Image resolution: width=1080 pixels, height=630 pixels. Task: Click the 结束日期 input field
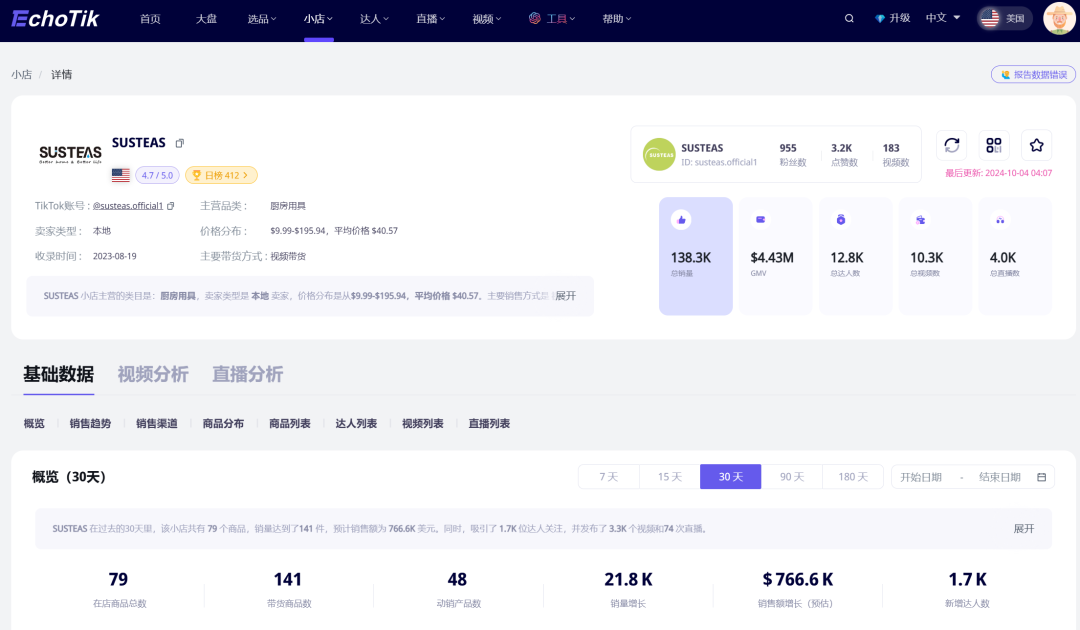pyautogui.click(x=999, y=477)
